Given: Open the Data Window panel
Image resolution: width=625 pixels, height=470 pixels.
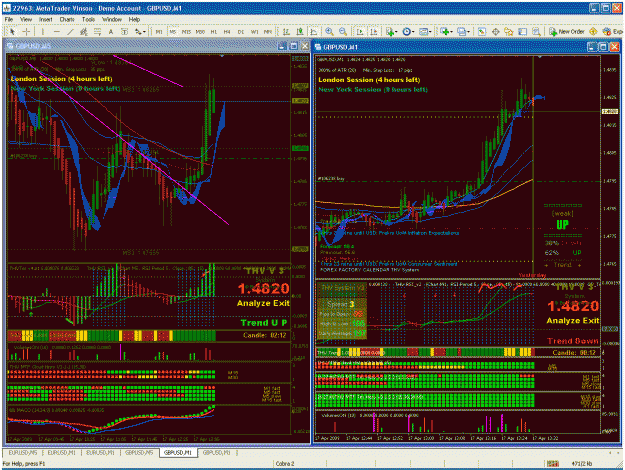Looking at the screenshot, I should click(x=495, y=31).
